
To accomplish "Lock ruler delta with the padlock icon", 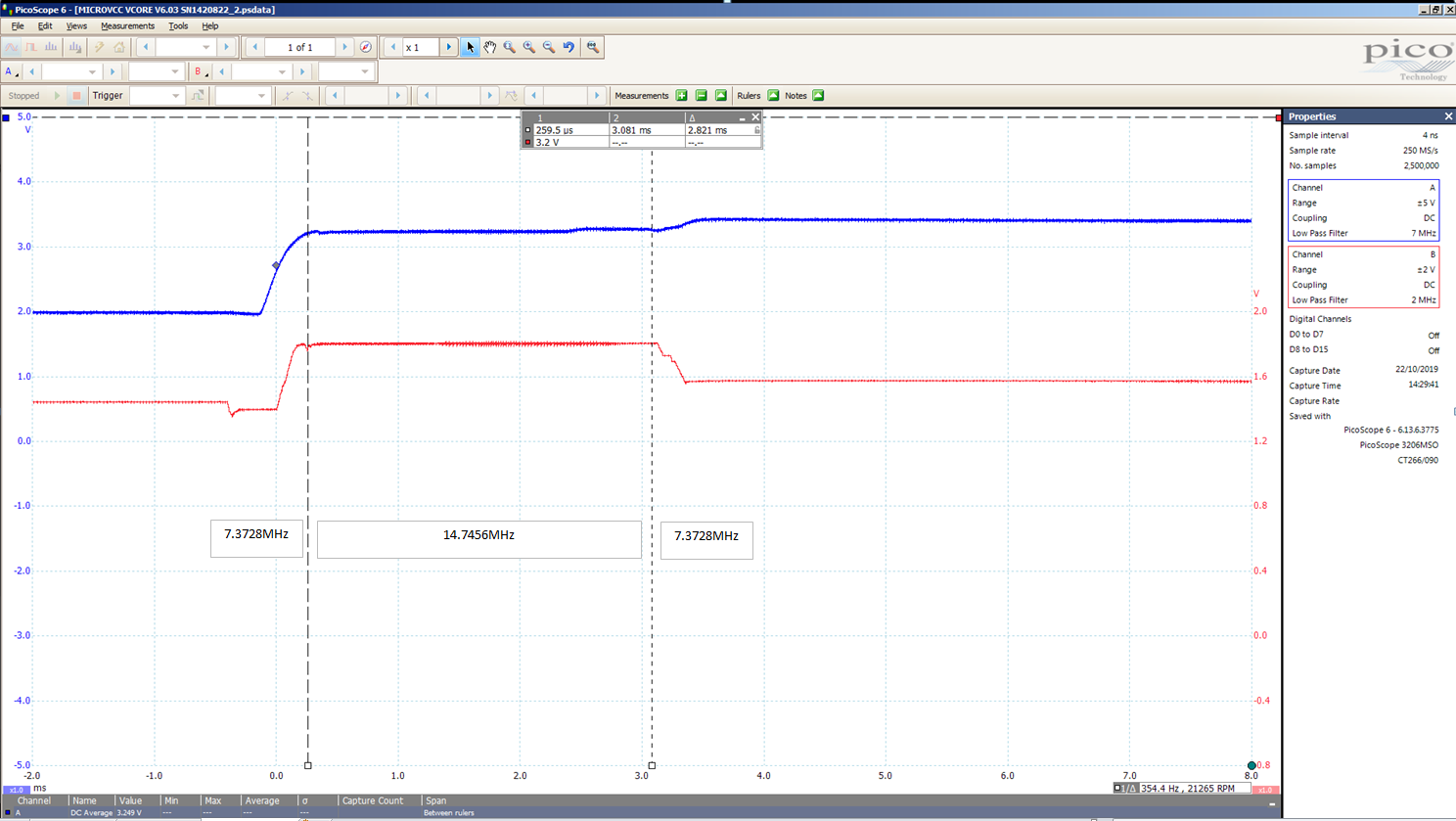I will [x=756, y=130].
